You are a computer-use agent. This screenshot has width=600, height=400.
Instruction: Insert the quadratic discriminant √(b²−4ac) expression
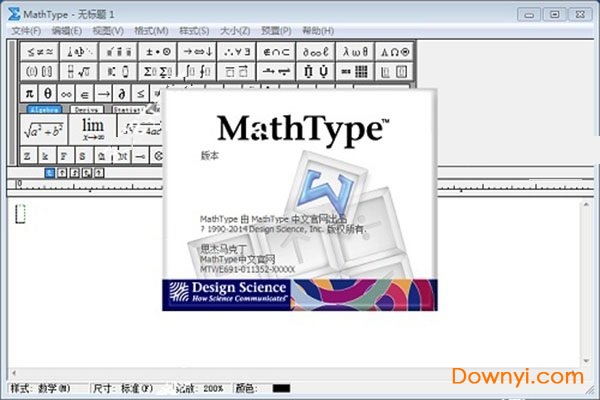pyautogui.click(x=140, y=130)
